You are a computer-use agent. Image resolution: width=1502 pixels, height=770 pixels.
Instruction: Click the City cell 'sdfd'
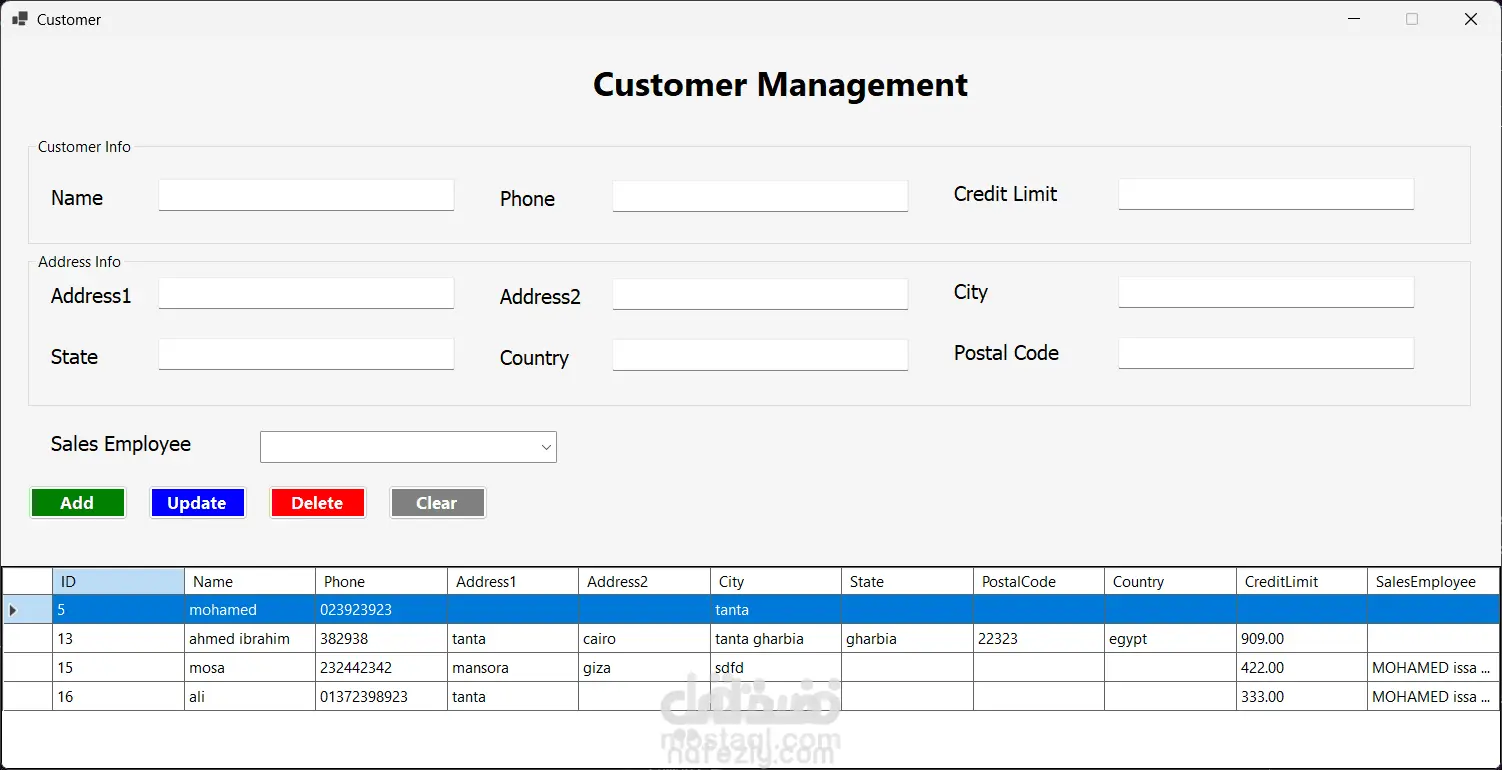(776, 668)
